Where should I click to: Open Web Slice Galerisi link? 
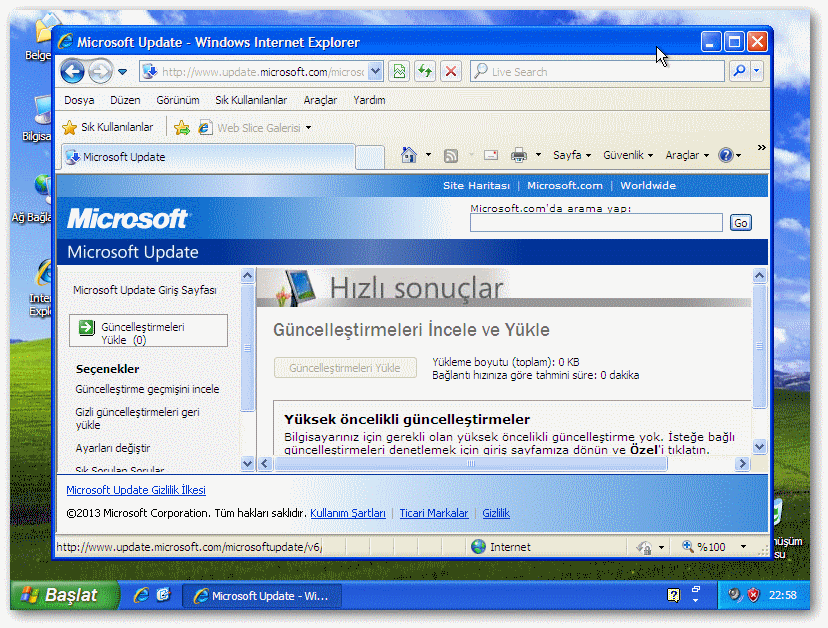(x=255, y=128)
